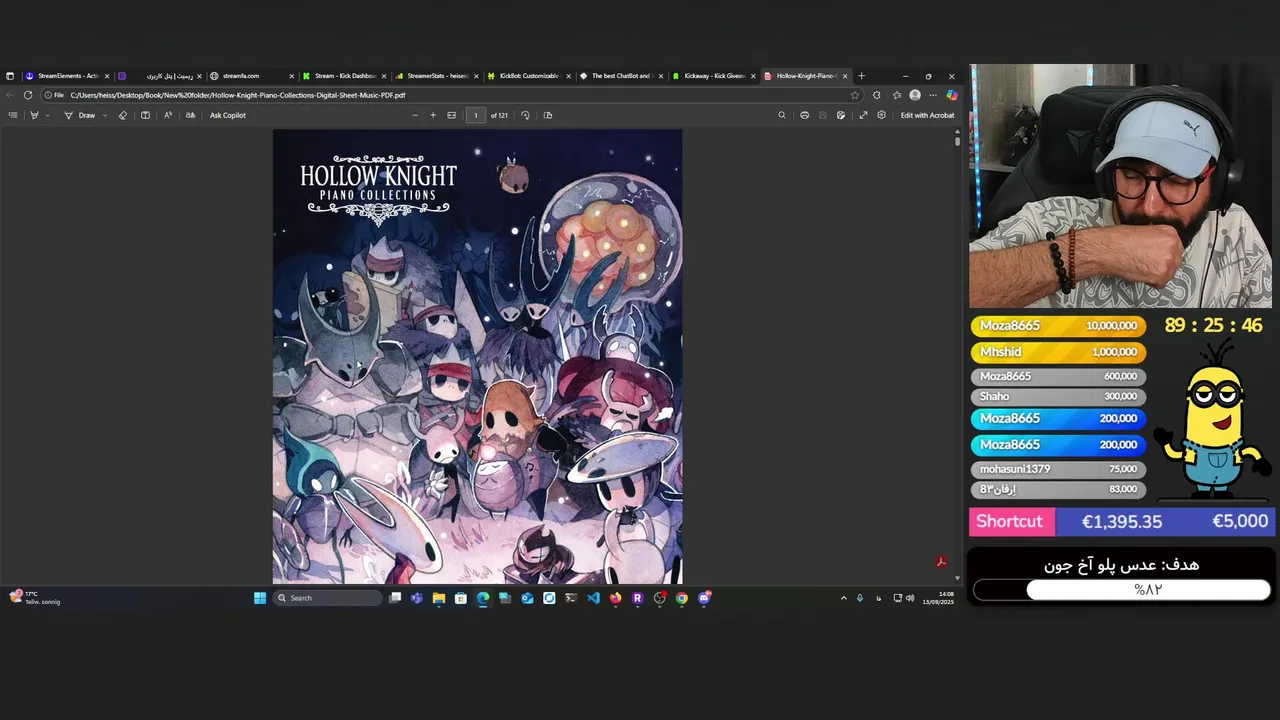Image resolution: width=1280 pixels, height=720 pixels.
Task: Zoom out the PDF with minus
Action: point(415,115)
